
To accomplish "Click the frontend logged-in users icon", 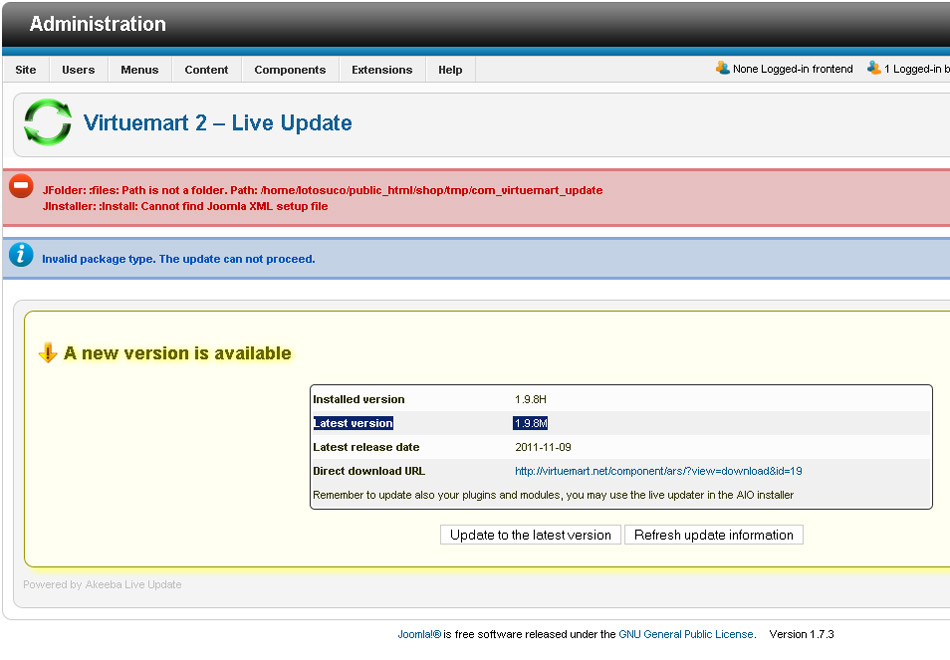I will [723, 68].
